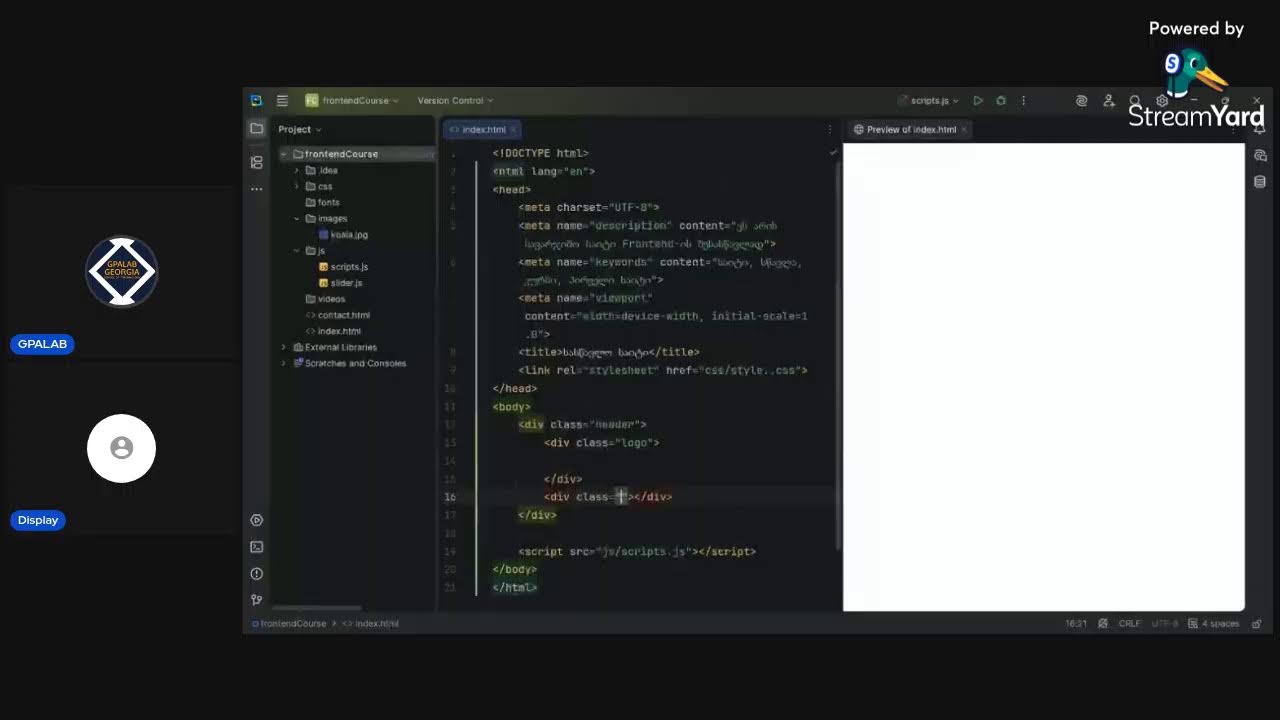Open the Git tool window icon
Screen dimensions: 1280x720
click(x=257, y=600)
